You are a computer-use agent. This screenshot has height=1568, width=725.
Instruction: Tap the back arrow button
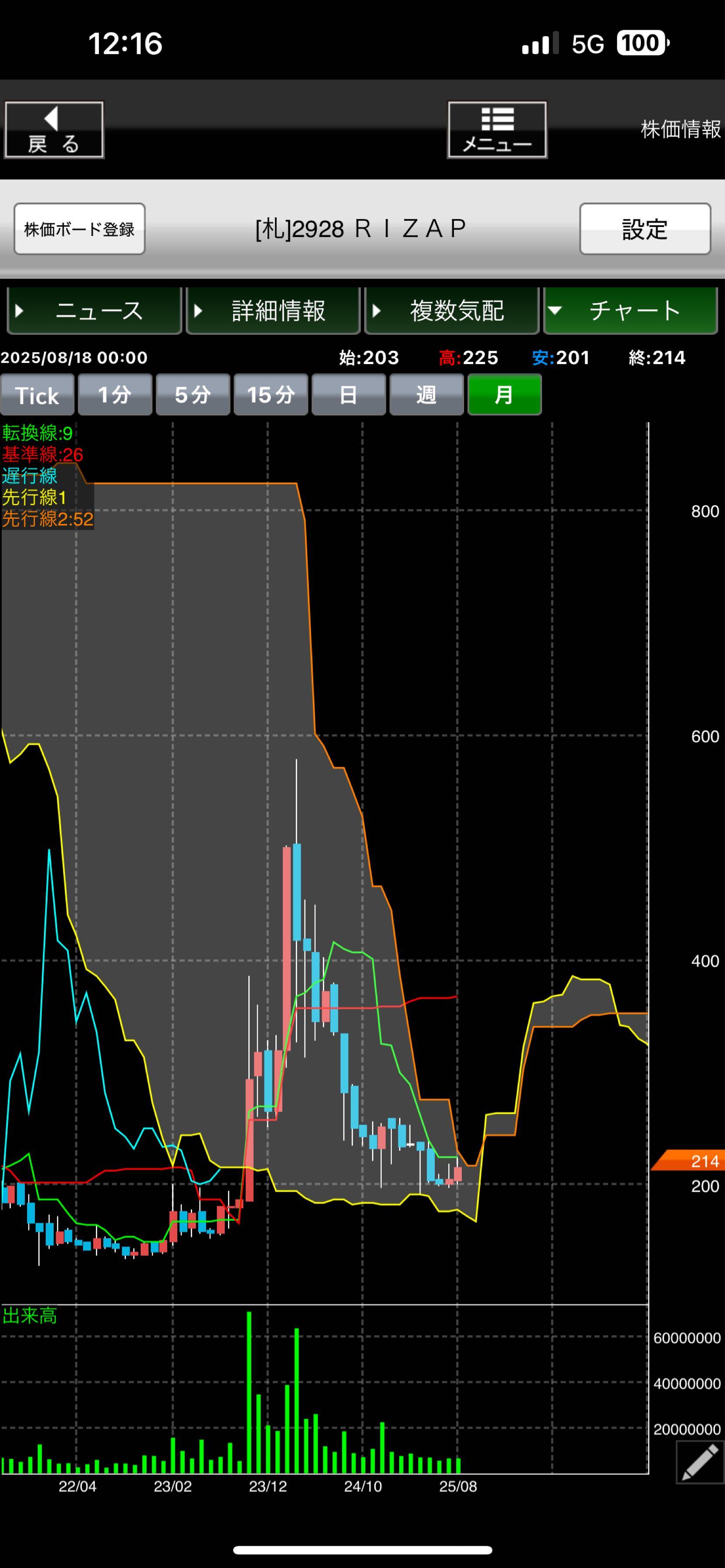(x=54, y=130)
